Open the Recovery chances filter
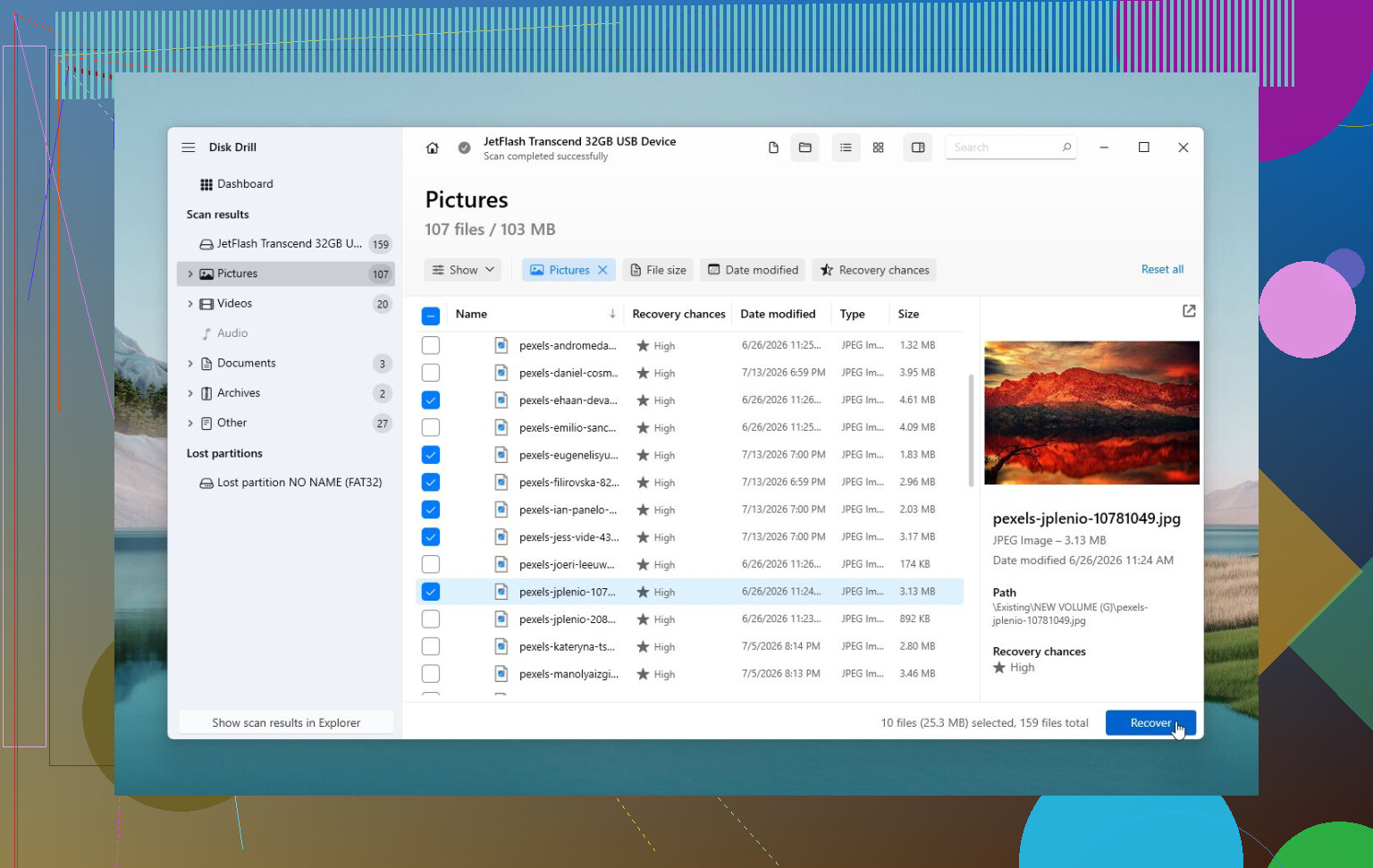The height and width of the screenshot is (868, 1373). click(x=874, y=270)
